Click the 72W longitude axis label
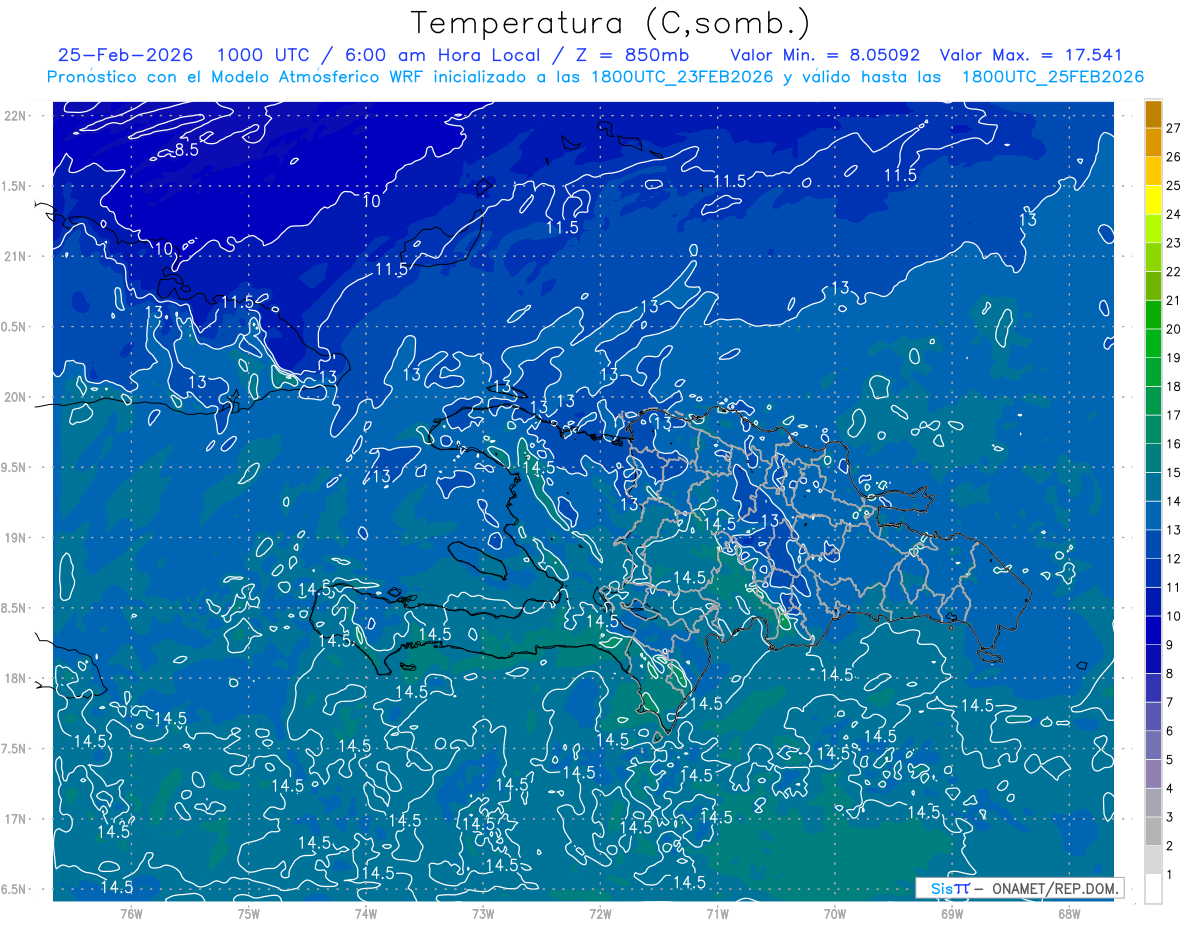This screenshot has width=1200, height=927. click(x=600, y=913)
